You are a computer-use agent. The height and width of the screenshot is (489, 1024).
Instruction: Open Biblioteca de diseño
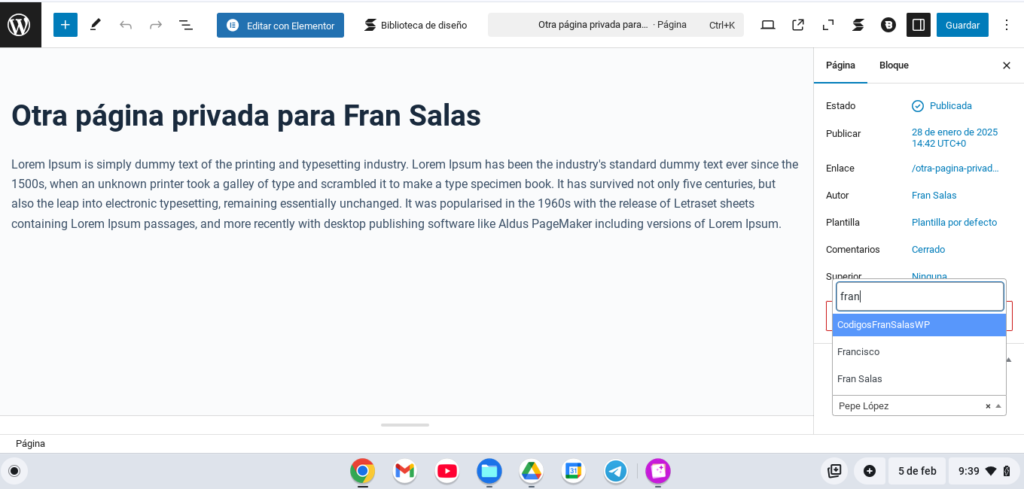(415, 25)
